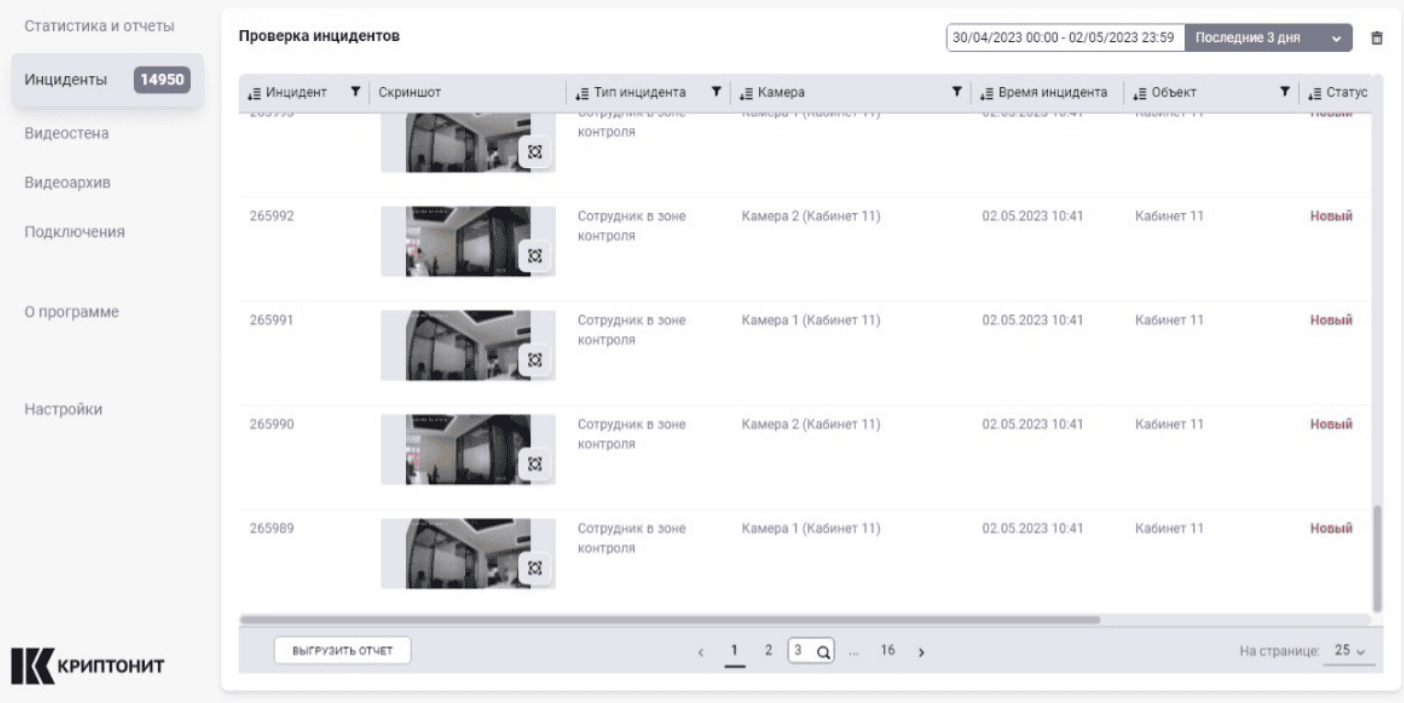1404x703 pixels.
Task: Open filter for Объект column
Action: pyautogui.click(x=1285, y=93)
